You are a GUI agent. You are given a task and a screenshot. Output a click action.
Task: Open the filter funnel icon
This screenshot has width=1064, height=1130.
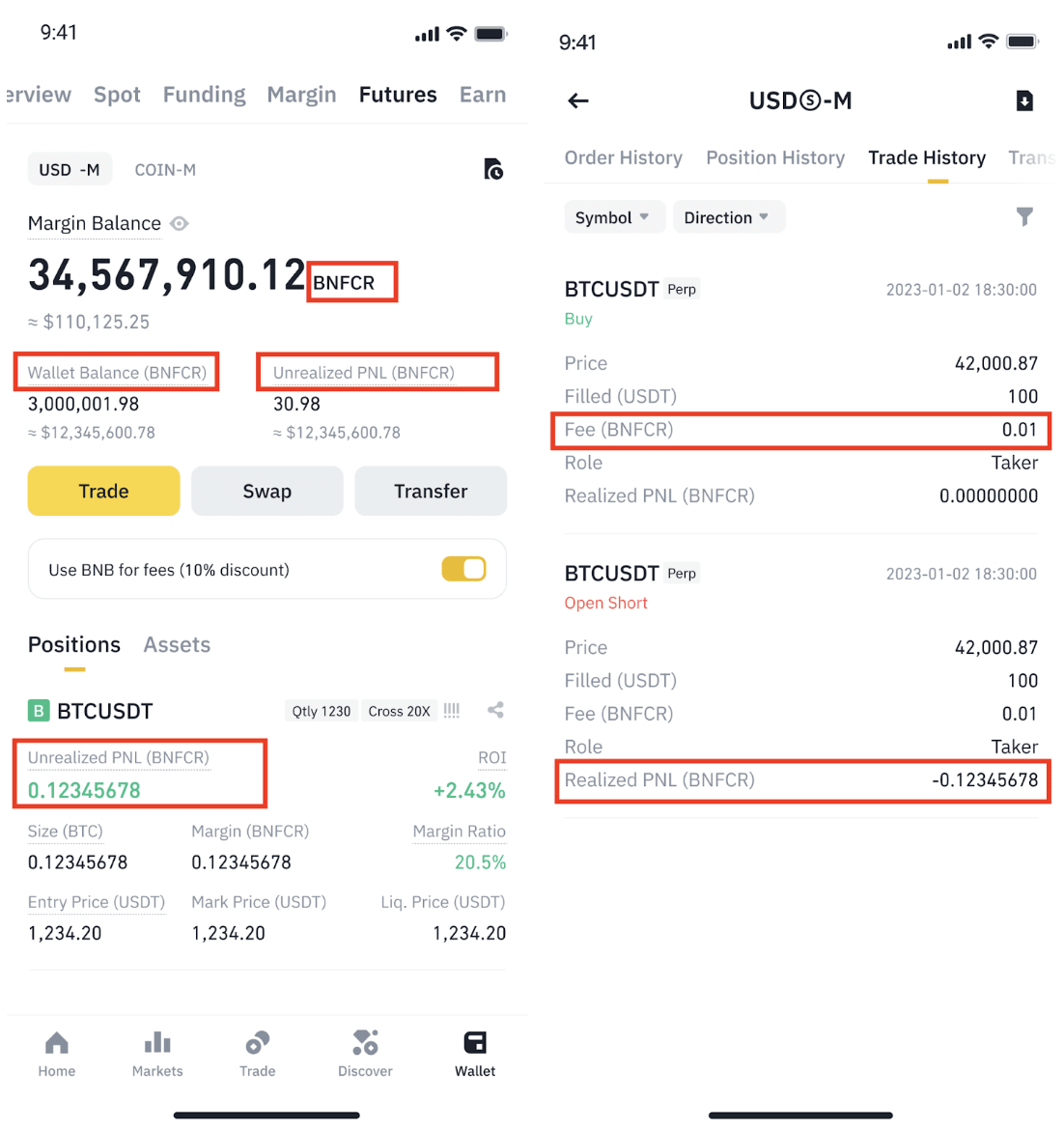tap(1024, 217)
